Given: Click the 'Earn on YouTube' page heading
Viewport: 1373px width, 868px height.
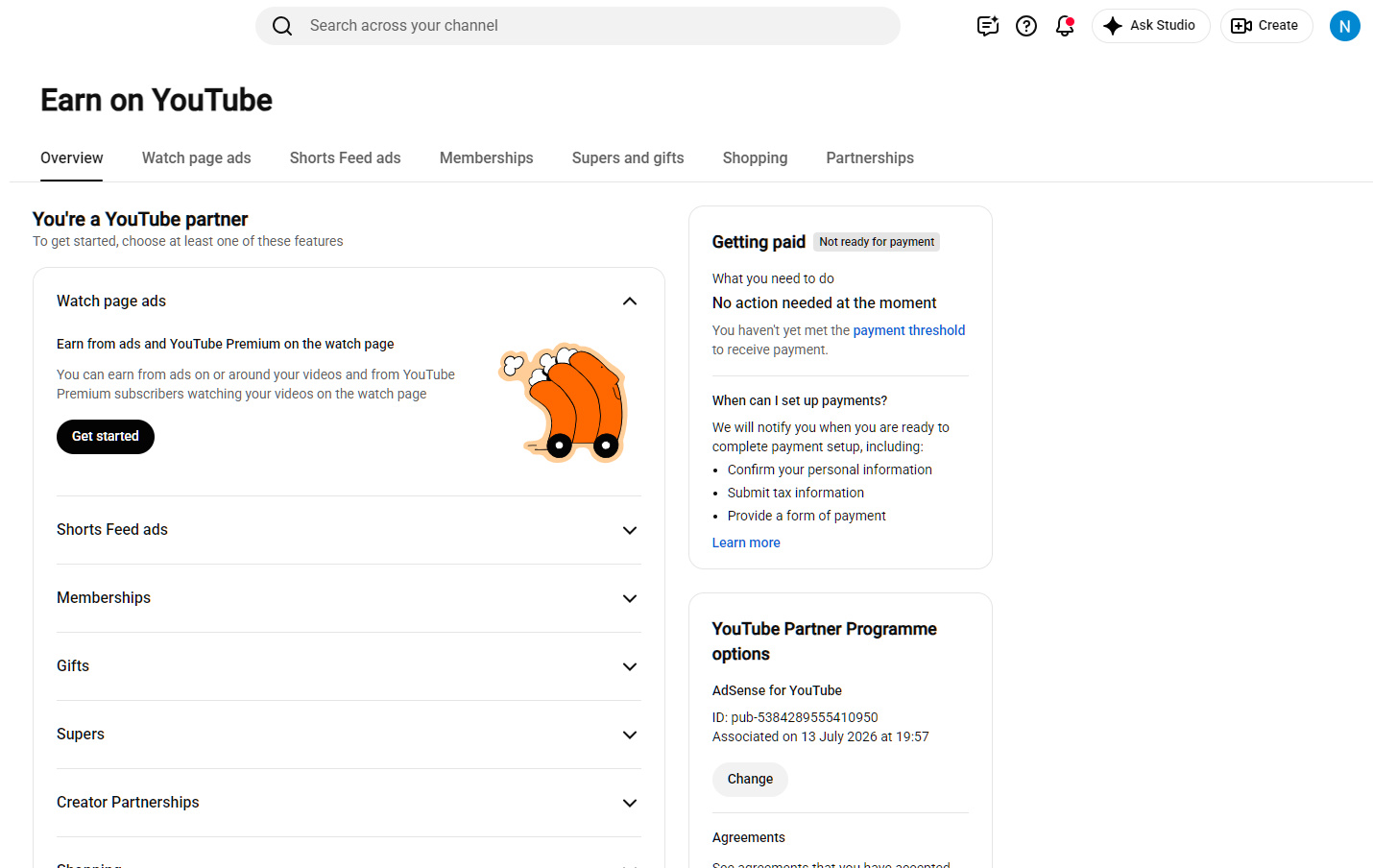Looking at the screenshot, I should coord(157,100).
